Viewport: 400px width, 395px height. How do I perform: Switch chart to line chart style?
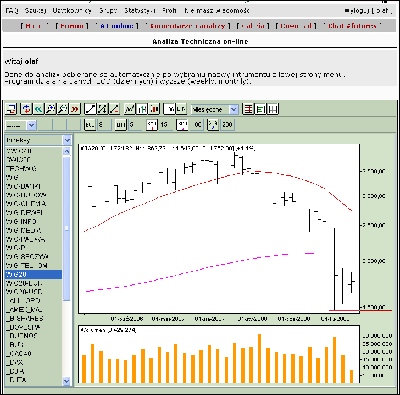pyautogui.click(x=130, y=109)
